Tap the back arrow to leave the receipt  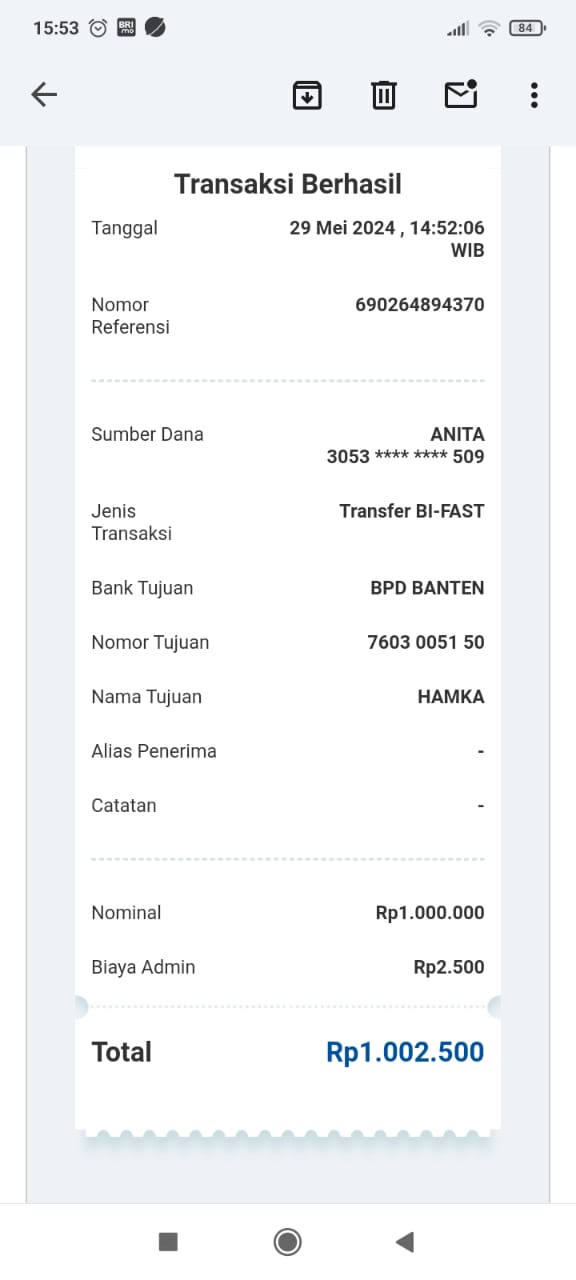click(x=43, y=94)
